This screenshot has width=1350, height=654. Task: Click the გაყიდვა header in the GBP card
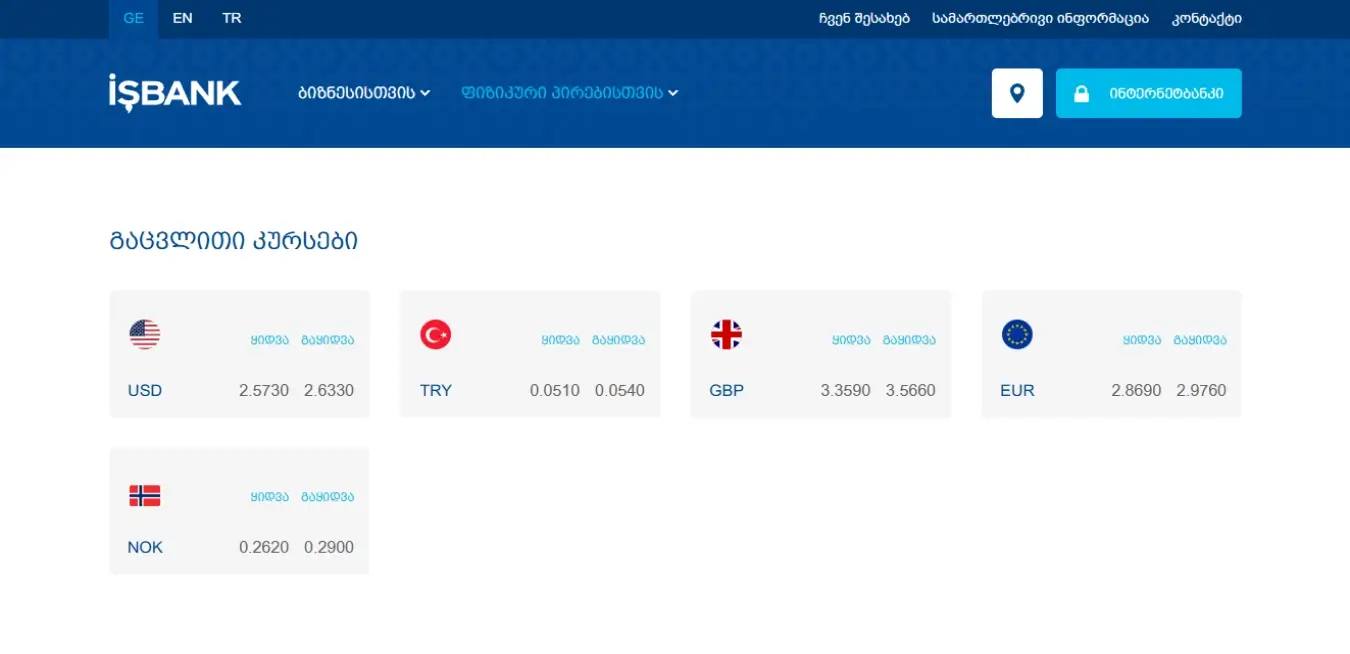pos(910,340)
